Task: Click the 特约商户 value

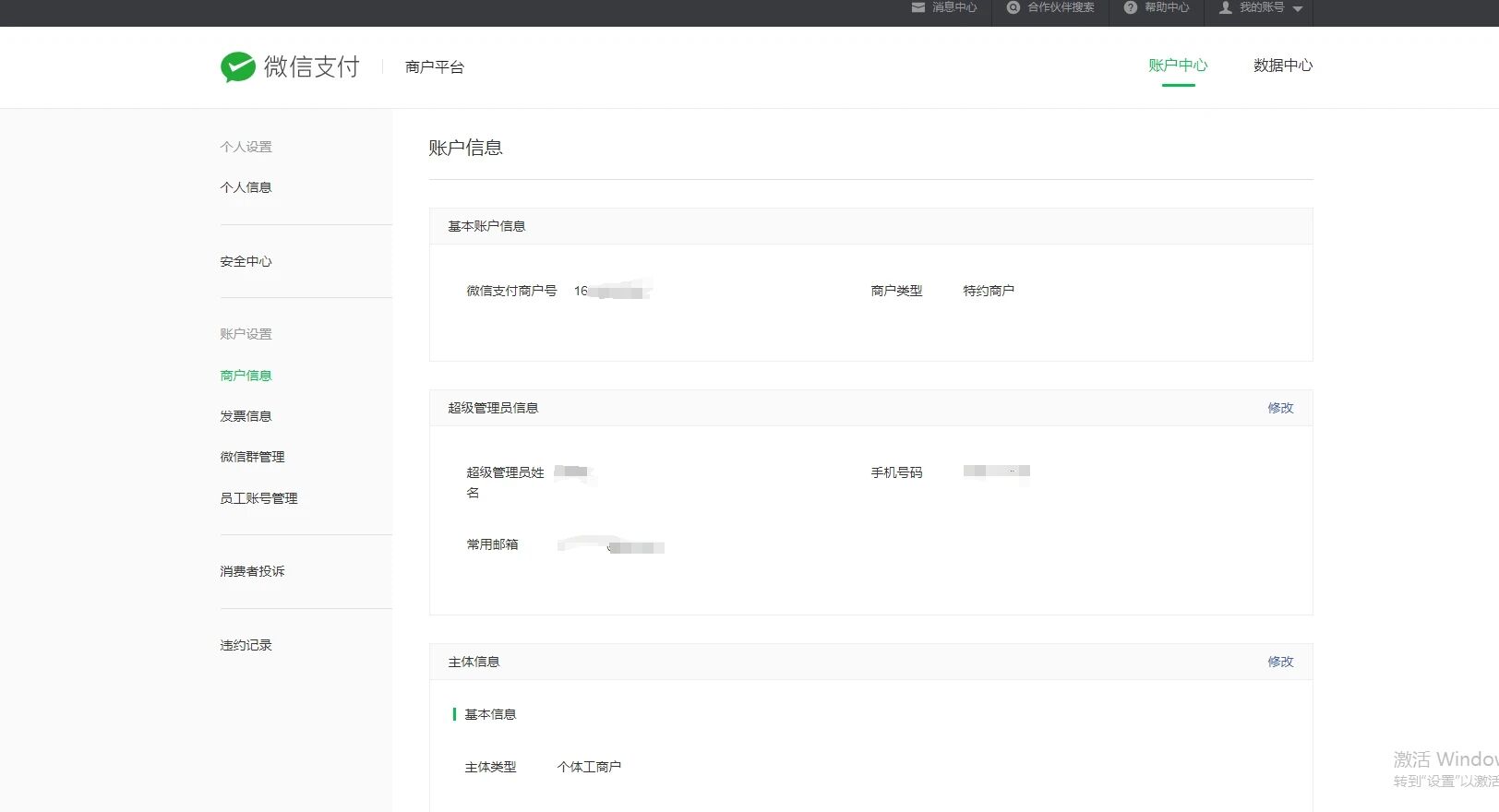Action: point(989,291)
